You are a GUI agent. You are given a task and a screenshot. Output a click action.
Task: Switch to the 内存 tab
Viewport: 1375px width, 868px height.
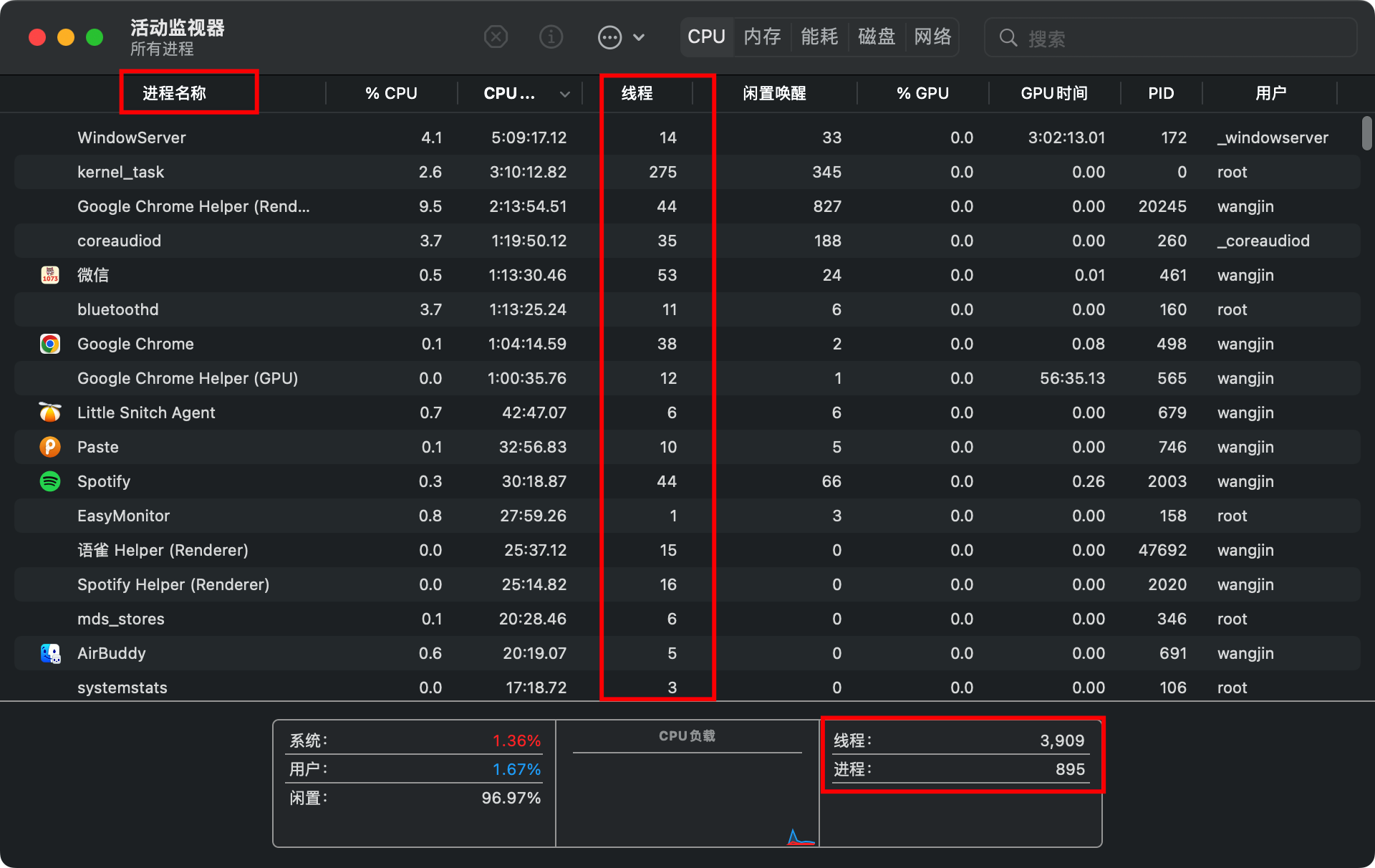click(x=762, y=37)
